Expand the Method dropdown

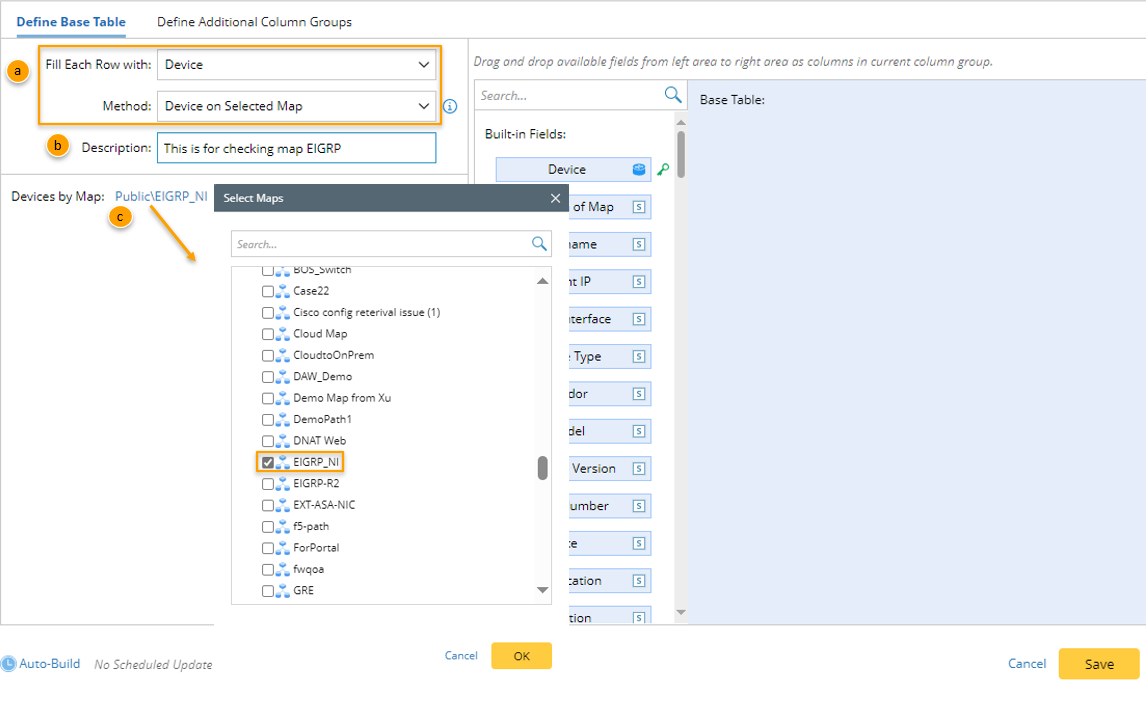click(296, 106)
